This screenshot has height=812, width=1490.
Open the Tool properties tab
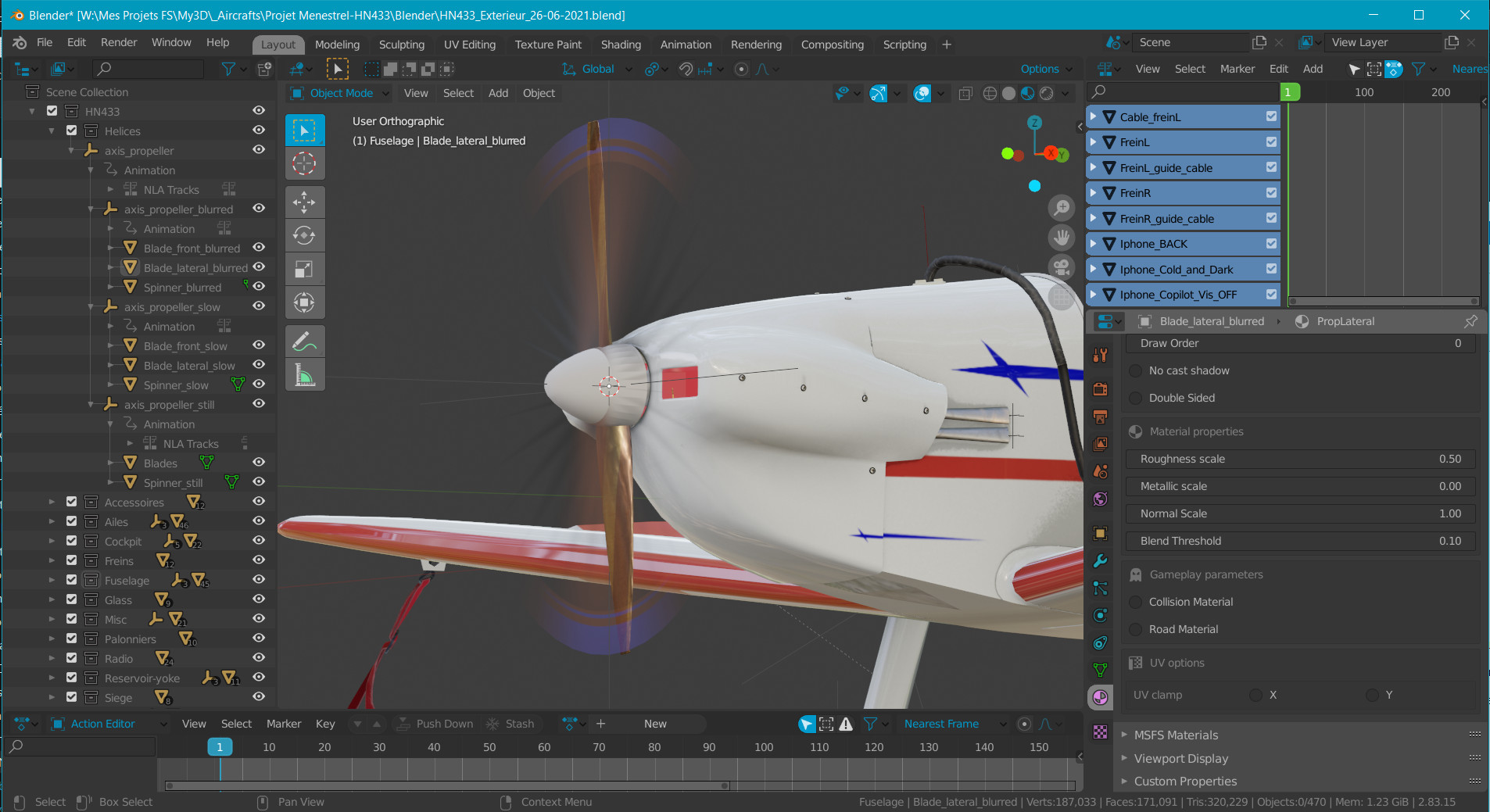(1100, 356)
